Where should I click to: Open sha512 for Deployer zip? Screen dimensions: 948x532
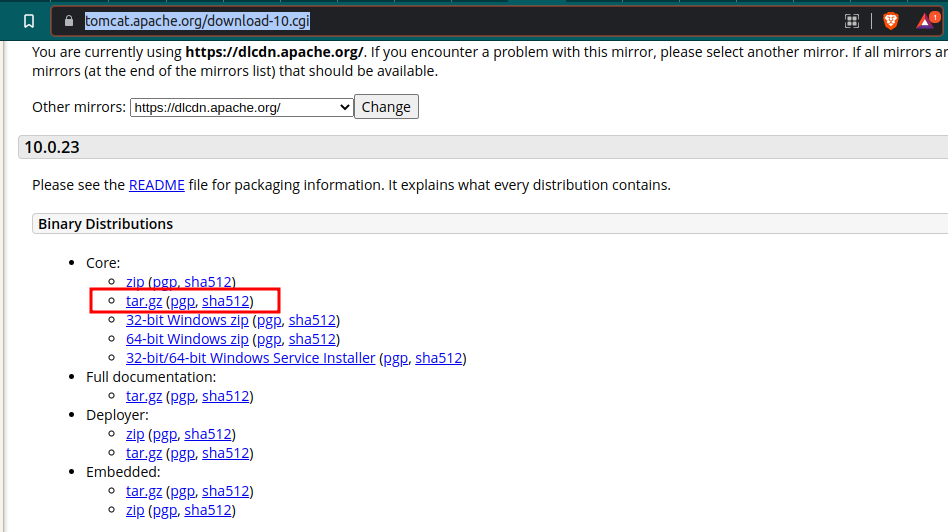pyautogui.click(x=208, y=434)
